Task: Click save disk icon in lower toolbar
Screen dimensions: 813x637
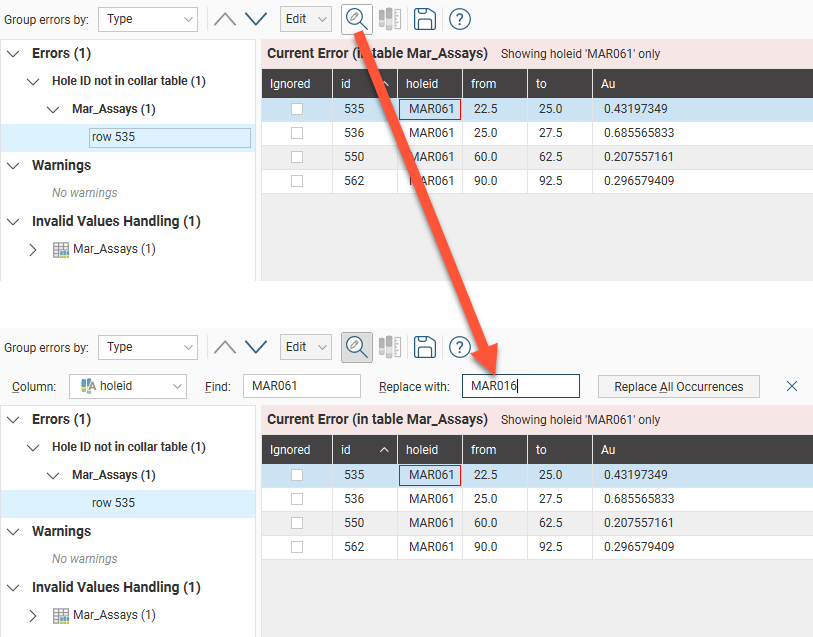Action: (424, 347)
